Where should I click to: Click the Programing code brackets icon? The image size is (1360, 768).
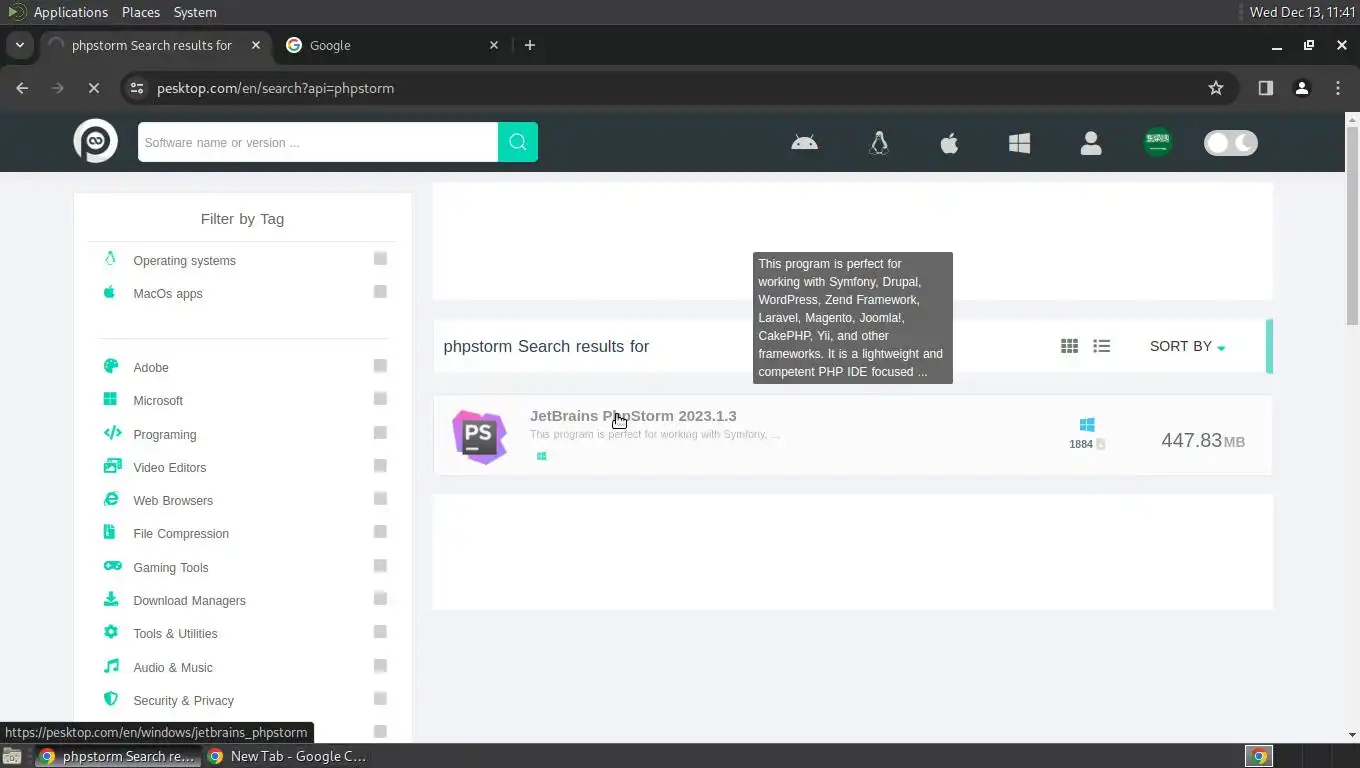click(112, 433)
